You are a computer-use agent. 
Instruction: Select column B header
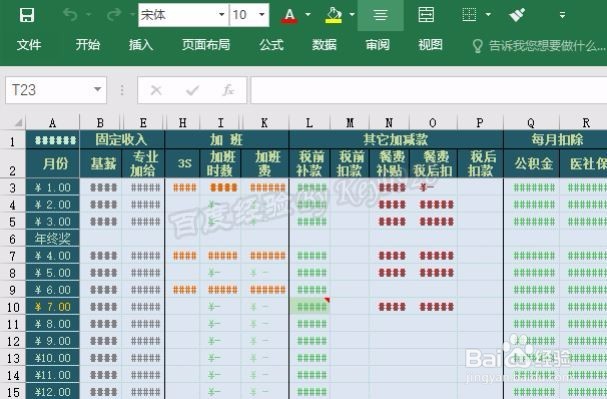[x=100, y=123]
